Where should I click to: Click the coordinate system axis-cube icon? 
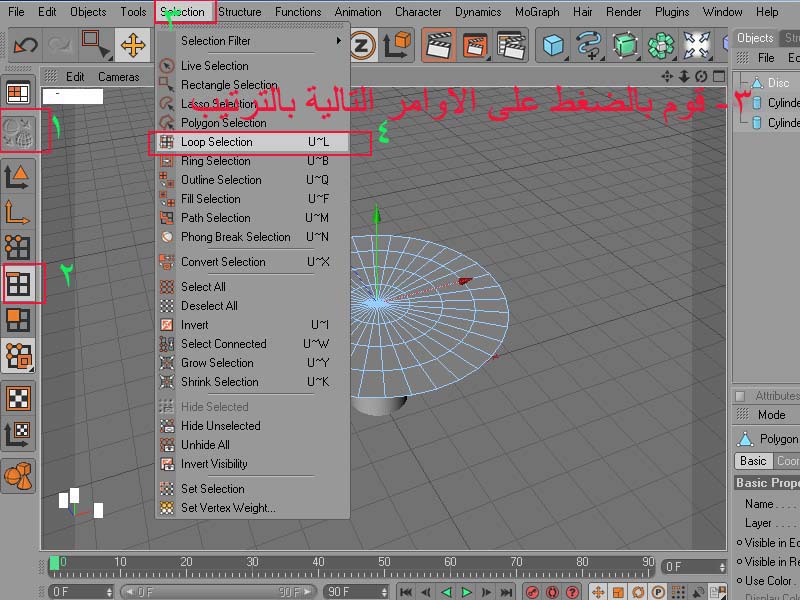click(397, 45)
